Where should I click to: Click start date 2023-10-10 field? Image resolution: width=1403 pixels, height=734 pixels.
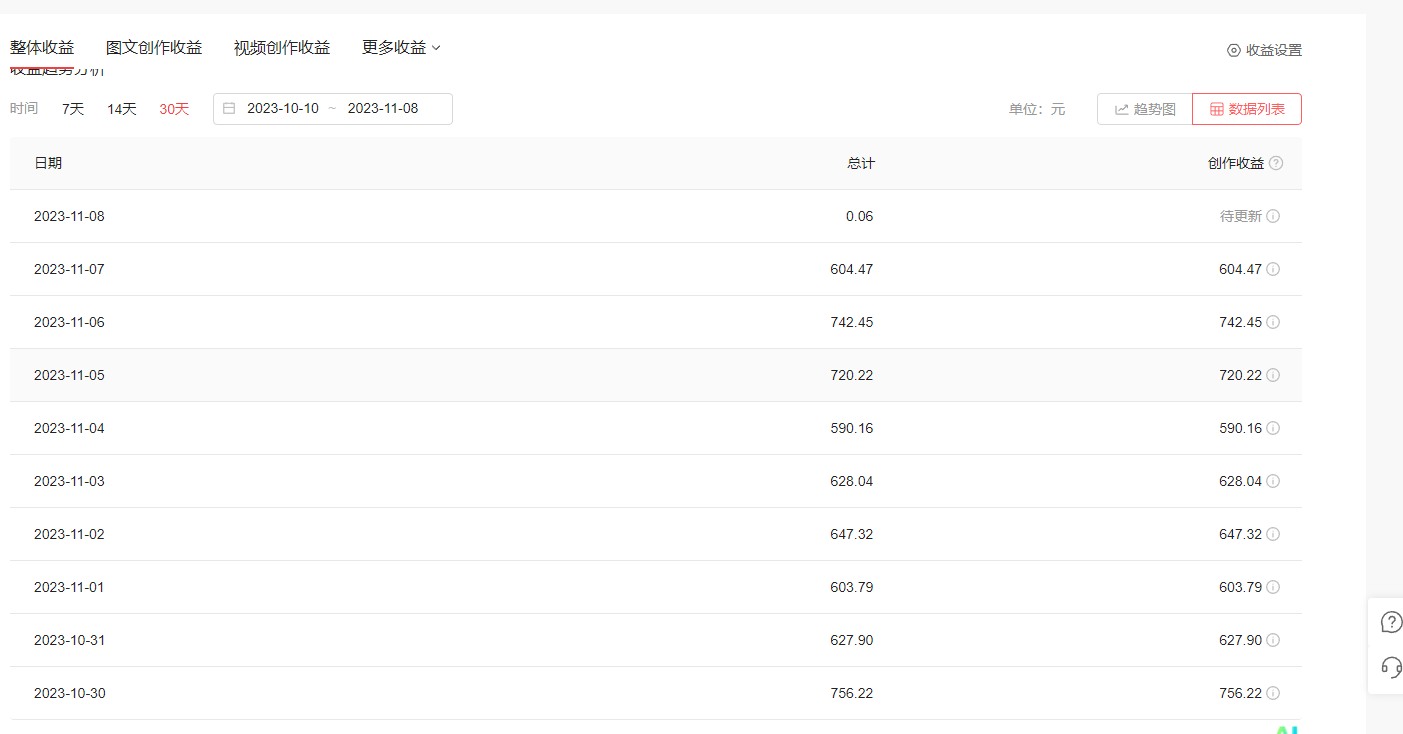coord(283,108)
